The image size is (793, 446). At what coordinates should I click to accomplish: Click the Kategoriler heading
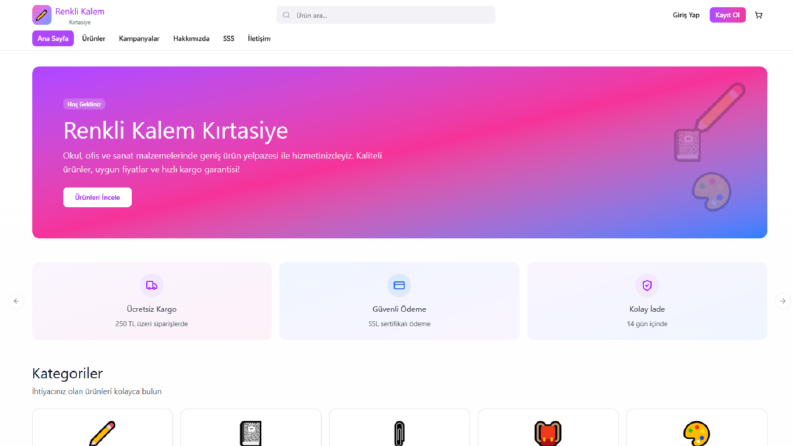pyautogui.click(x=67, y=373)
